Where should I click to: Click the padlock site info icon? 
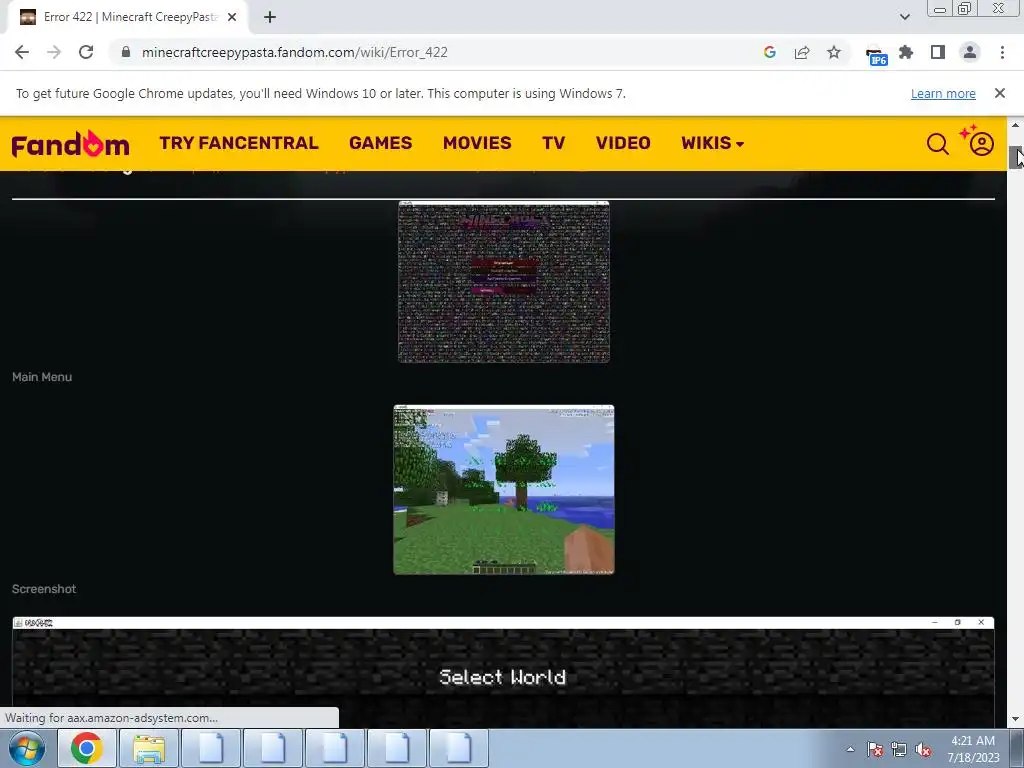(126, 52)
